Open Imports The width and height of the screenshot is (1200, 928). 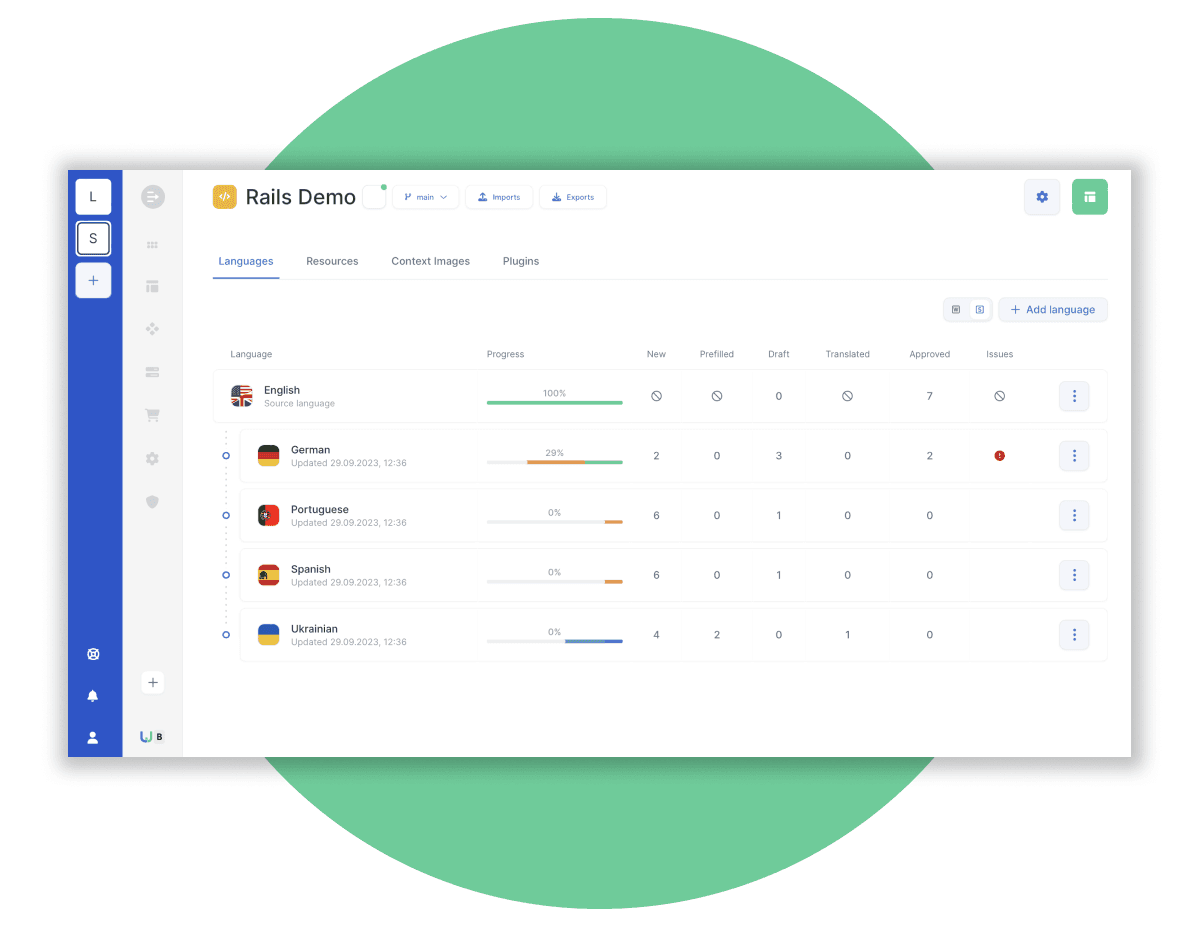tap(499, 197)
